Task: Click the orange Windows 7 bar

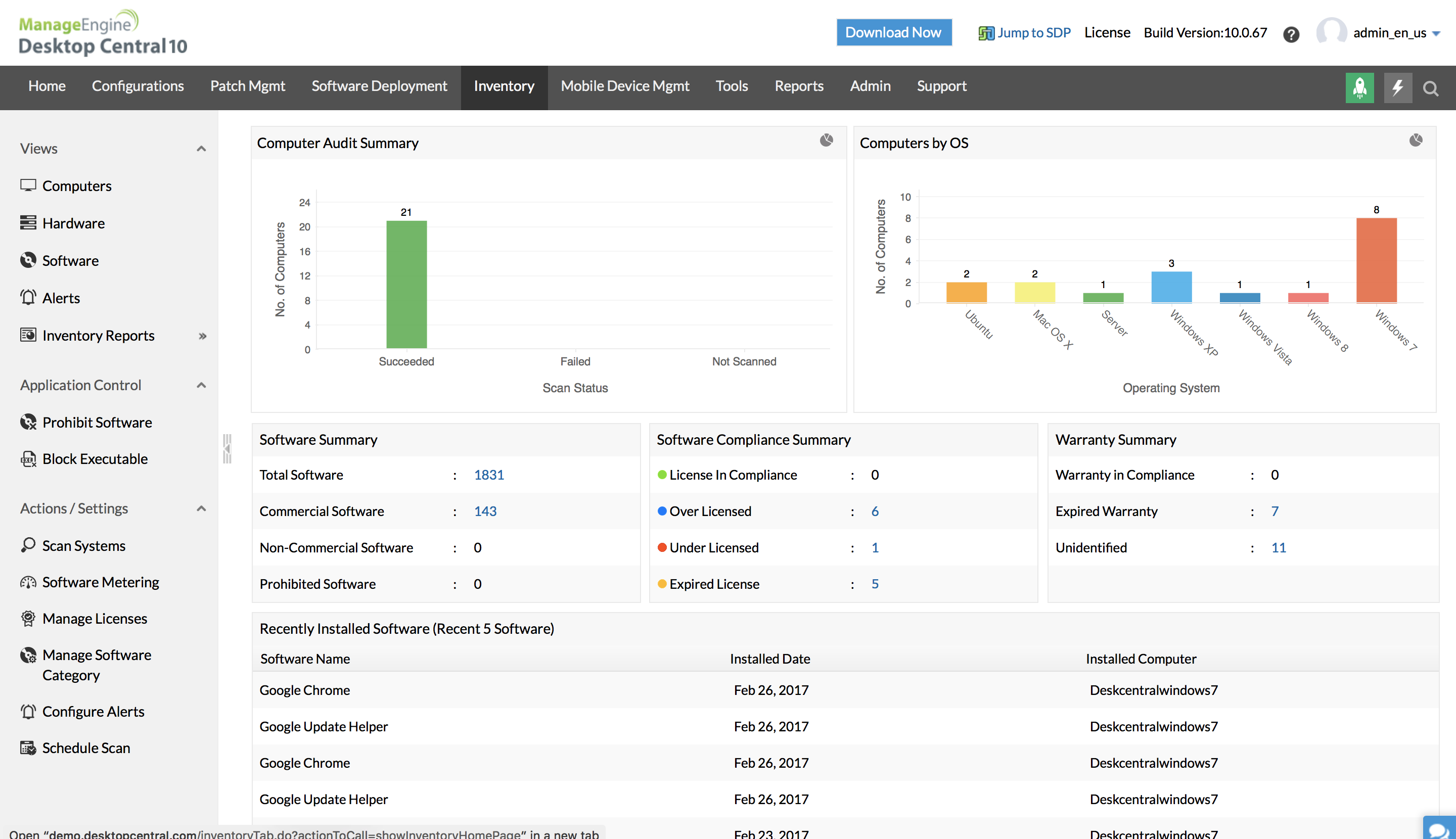Action: (x=1376, y=260)
